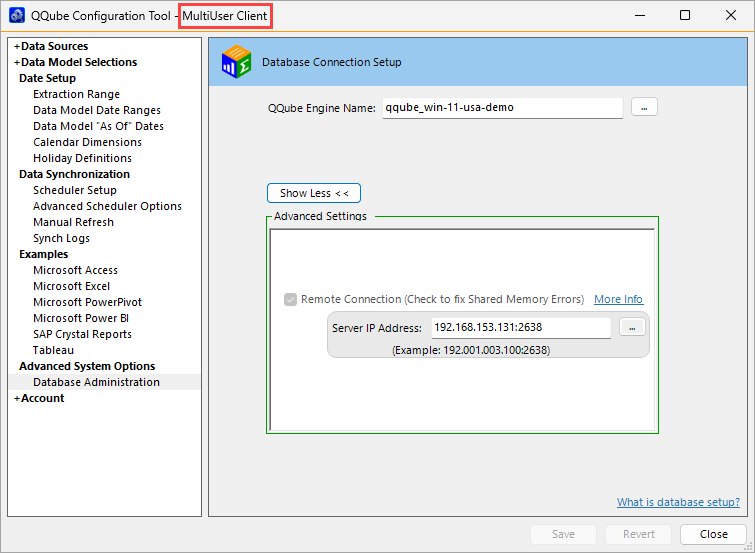Open Manual Refresh page
The width and height of the screenshot is (755, 553).
pos(73,222)
